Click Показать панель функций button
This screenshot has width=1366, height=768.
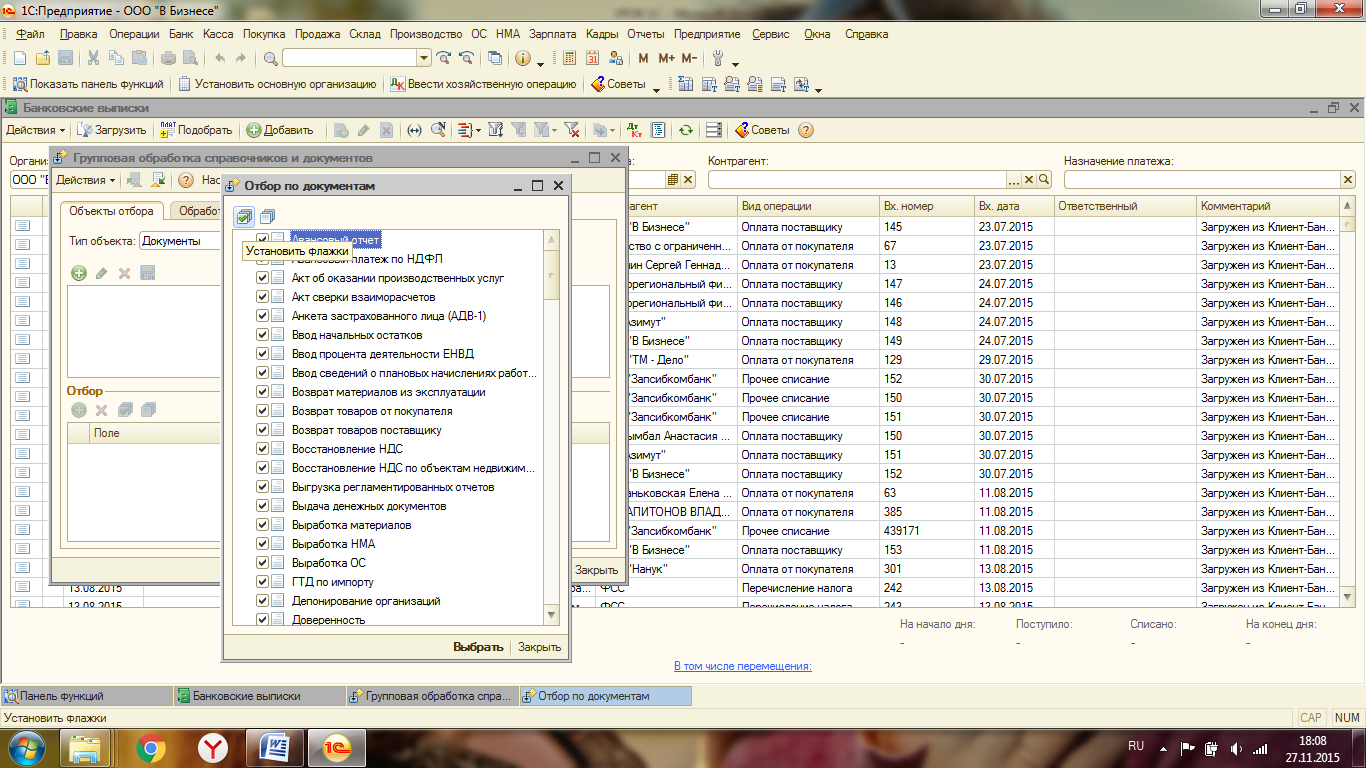point(89,85)
